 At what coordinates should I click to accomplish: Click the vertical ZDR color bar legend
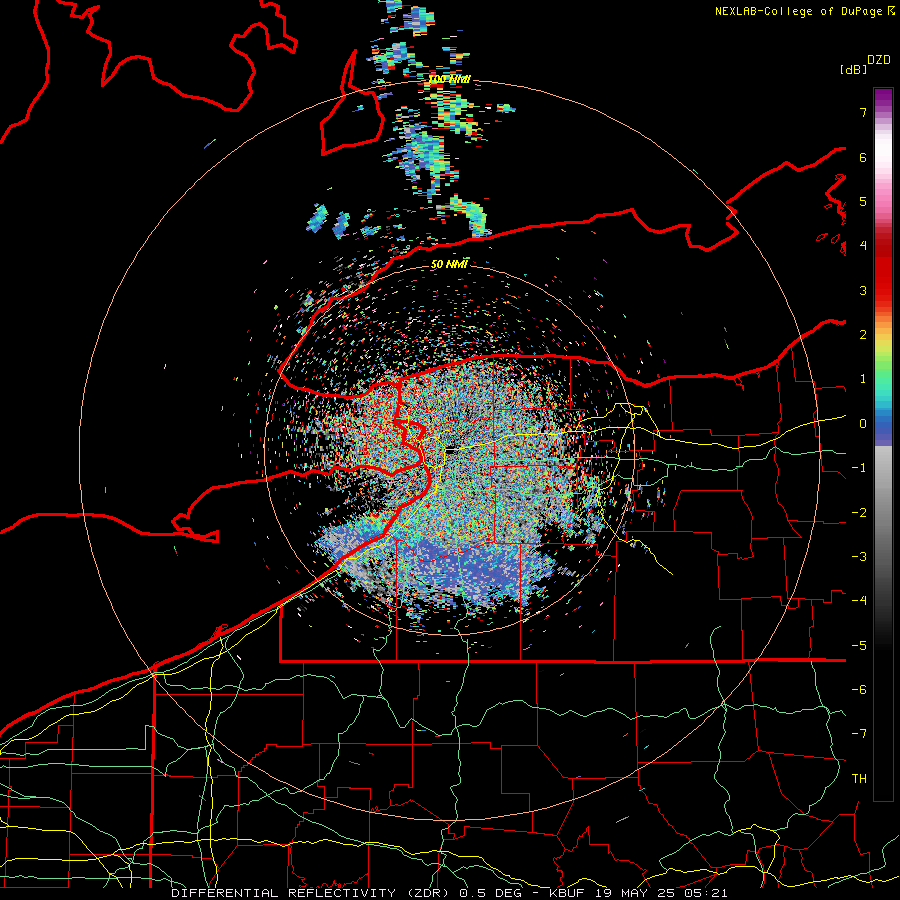[883, 444]
